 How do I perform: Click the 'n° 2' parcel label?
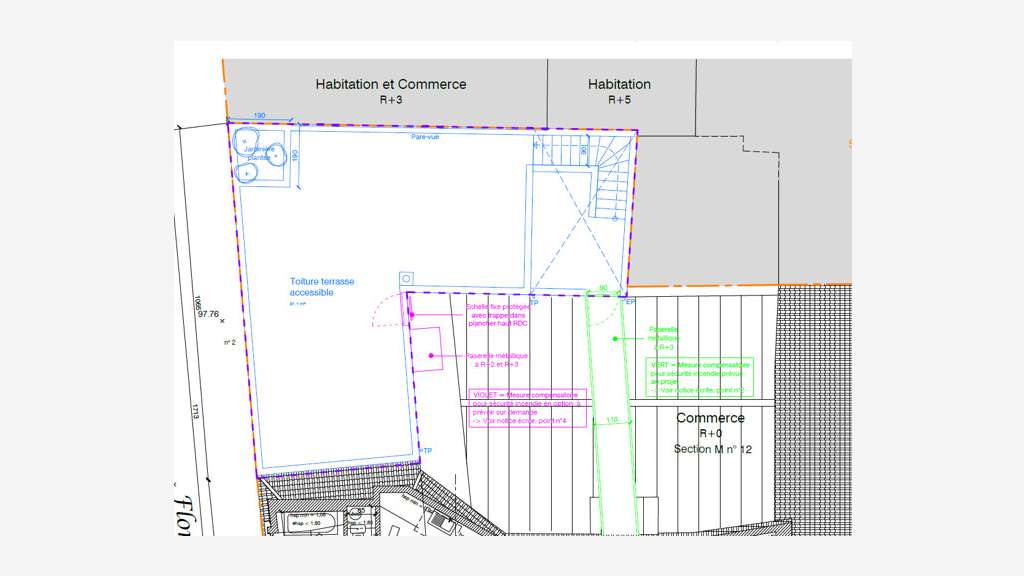230,342
